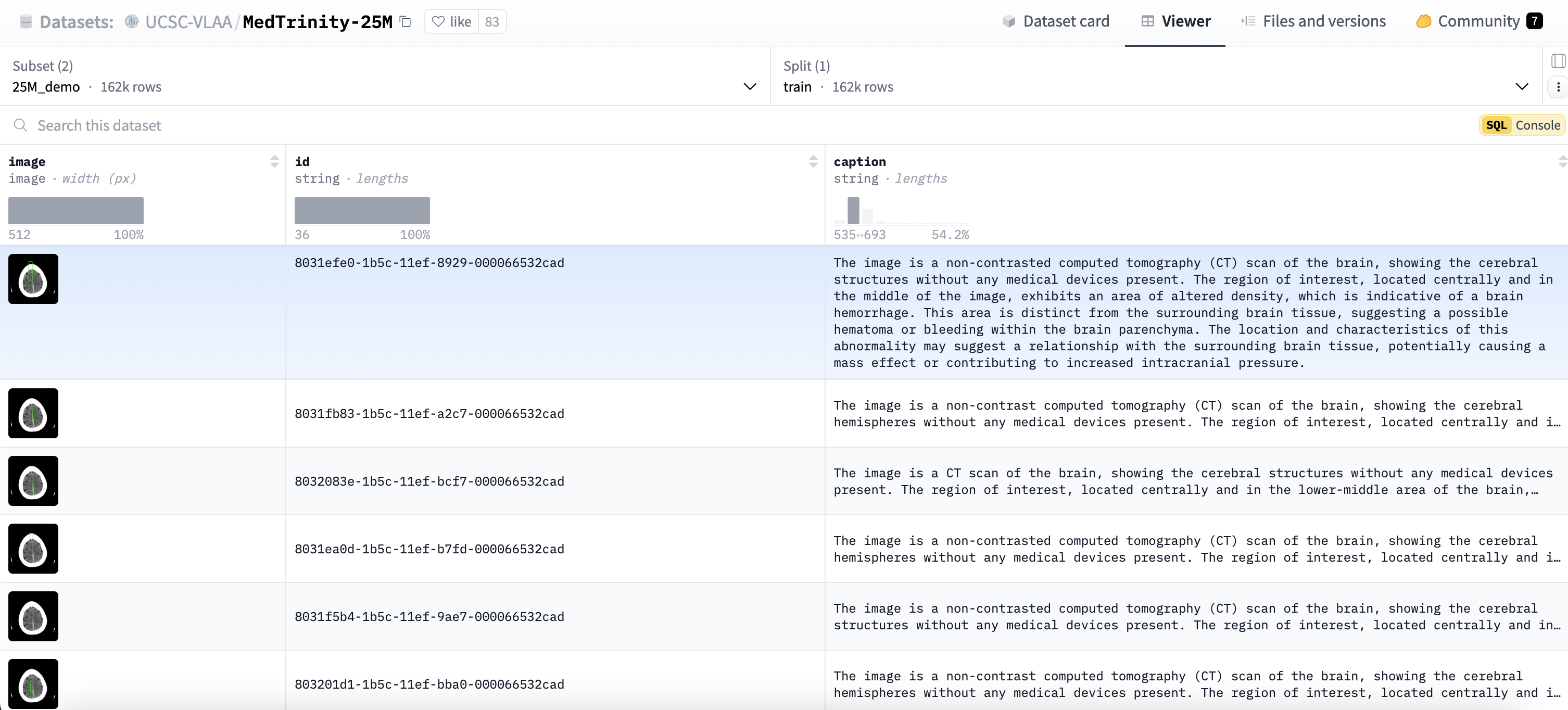Screen dimensions: 1568x710
Task: Open the Community tab
Action: pos(1478,22)
